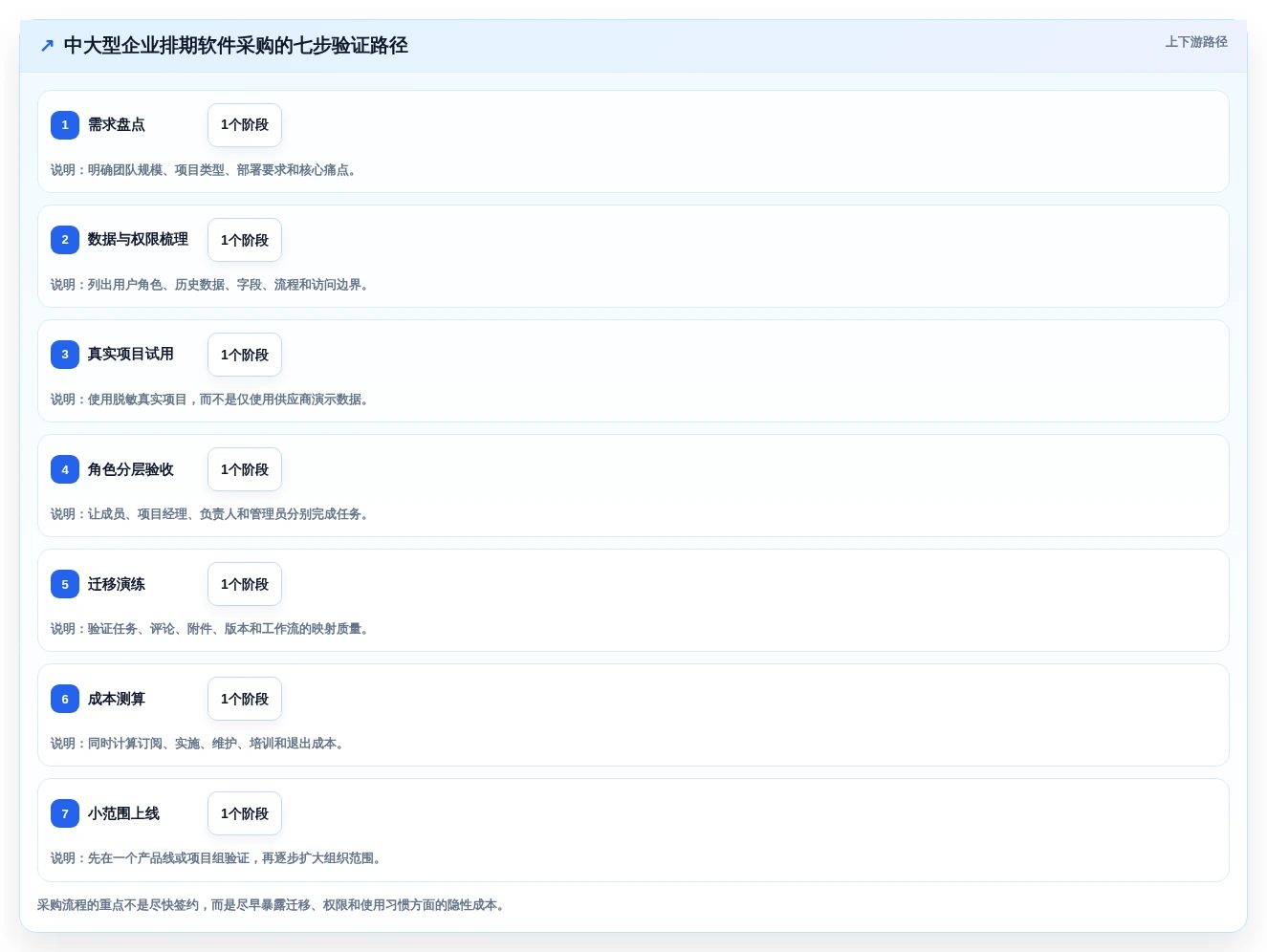This screenshot has width=1267, height=952.
Task: Click the 1个阶段 button for 数据与权限梳理
Action: coord(245,240)
